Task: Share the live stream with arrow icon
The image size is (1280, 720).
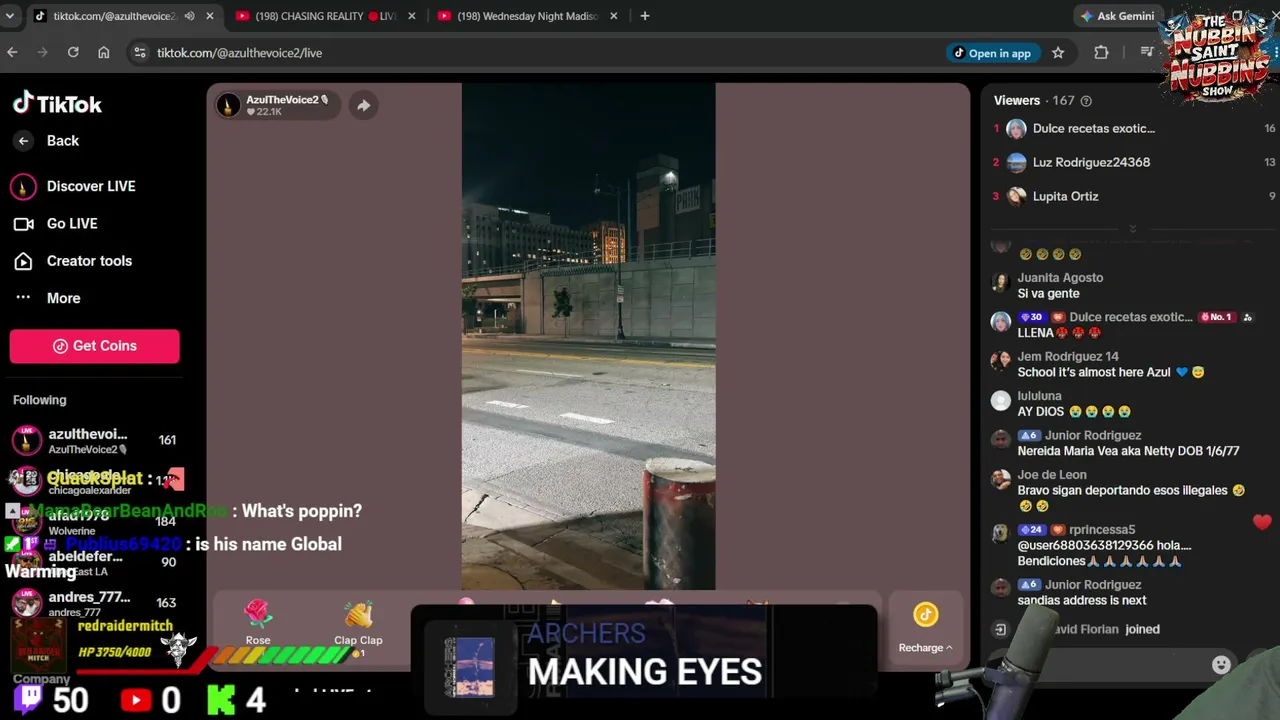Action: tap(363, 105)
